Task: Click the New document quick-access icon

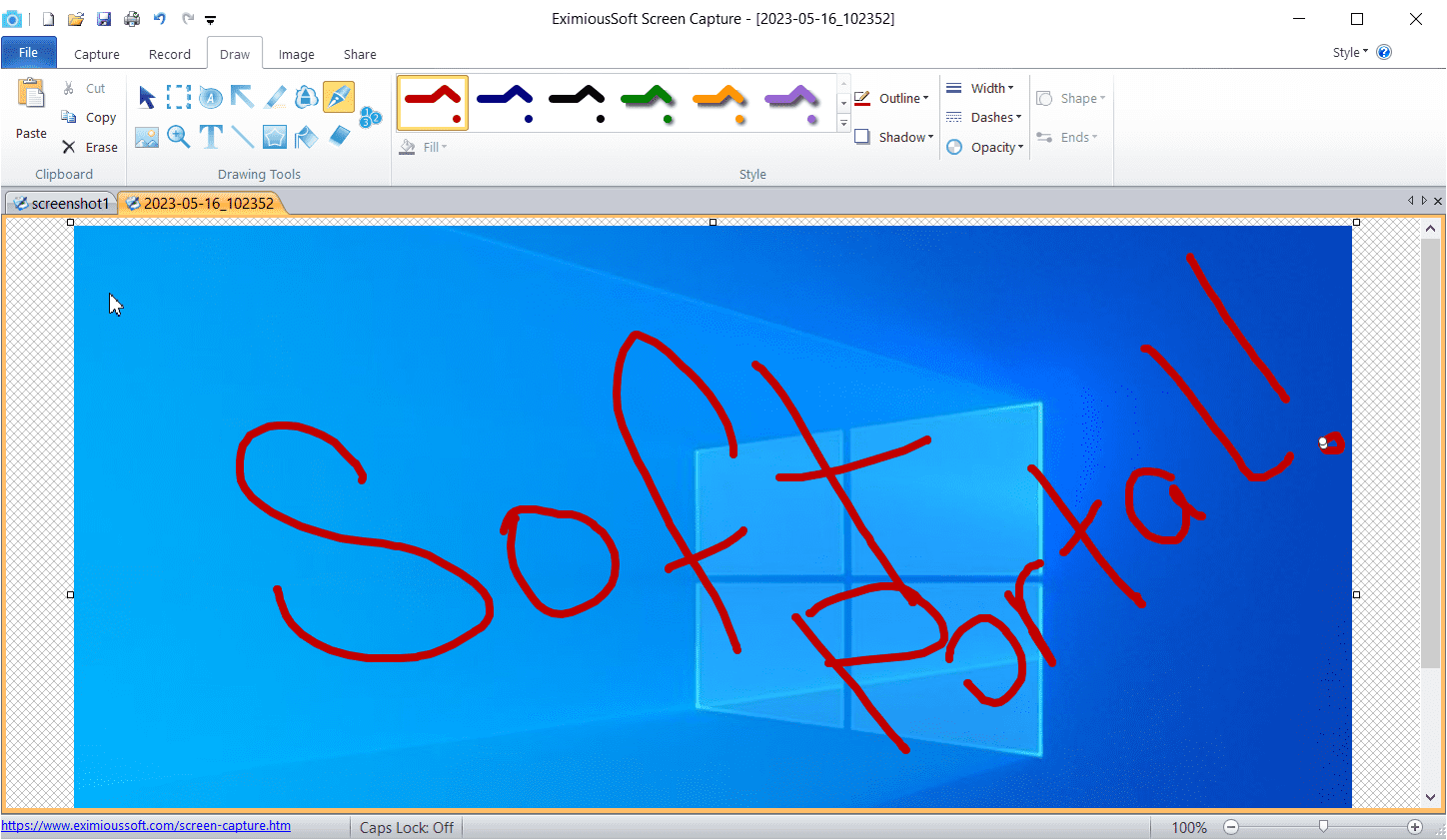Action: 48,19
